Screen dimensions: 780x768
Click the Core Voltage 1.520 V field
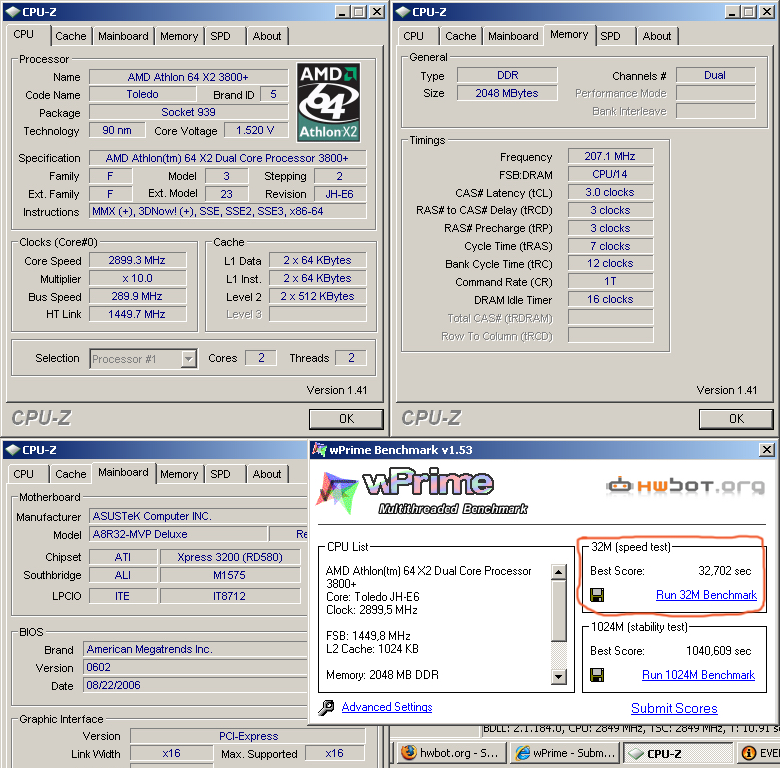pyautogui.click(x=256, y=130)
